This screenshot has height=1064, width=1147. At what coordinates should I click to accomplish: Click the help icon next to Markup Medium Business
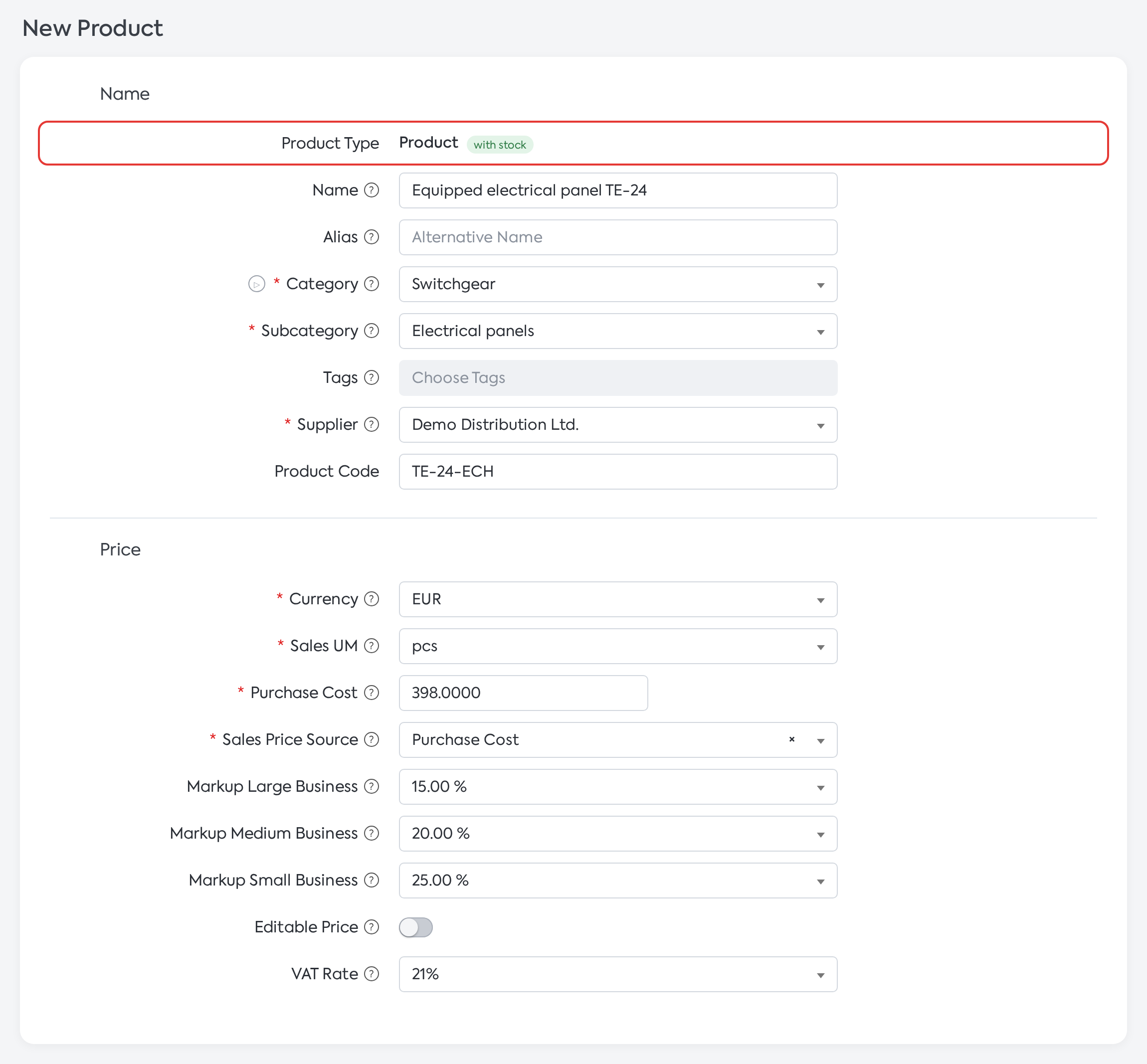coord(372,833)
